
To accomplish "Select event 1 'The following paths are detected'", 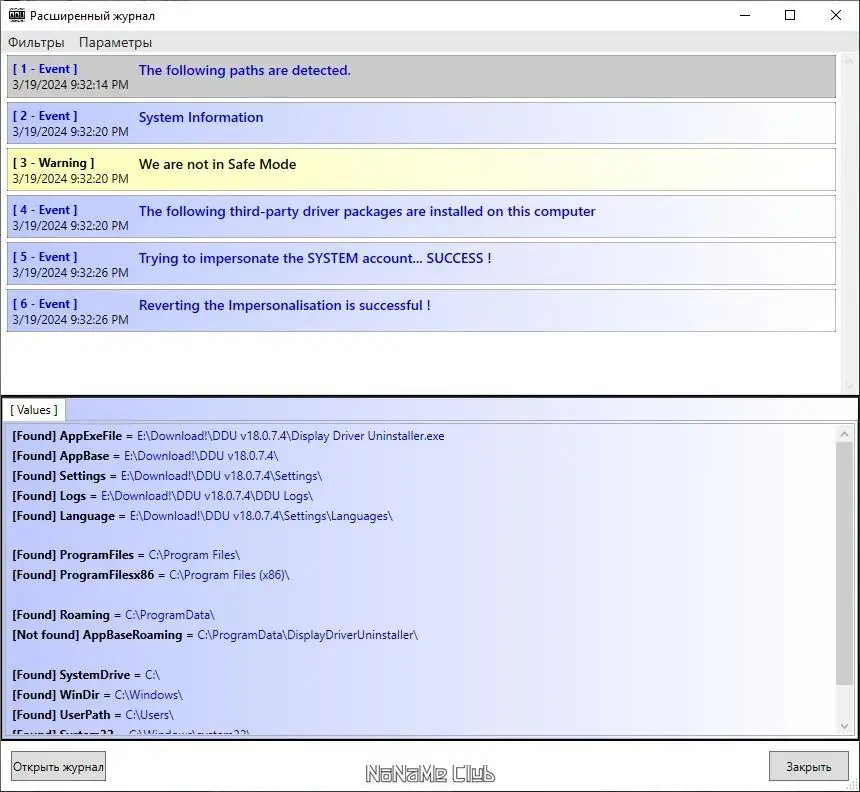I will pyautogui.click(x=421, y=76).
